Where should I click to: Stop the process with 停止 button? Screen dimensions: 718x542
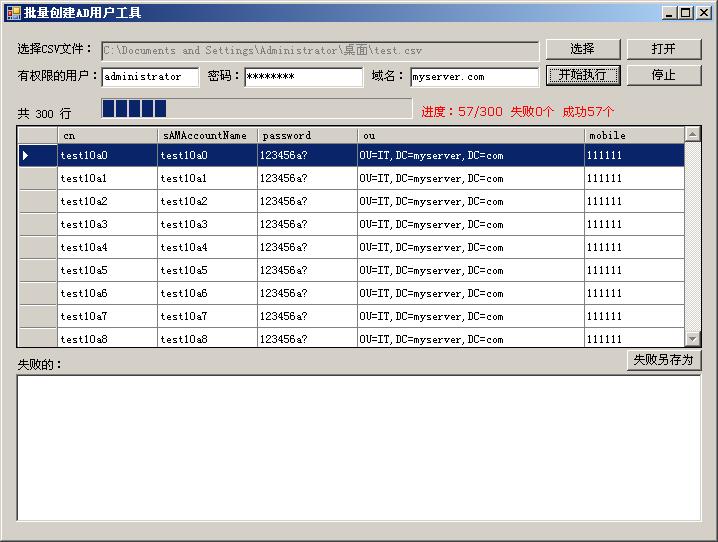(x=663, y=75)
